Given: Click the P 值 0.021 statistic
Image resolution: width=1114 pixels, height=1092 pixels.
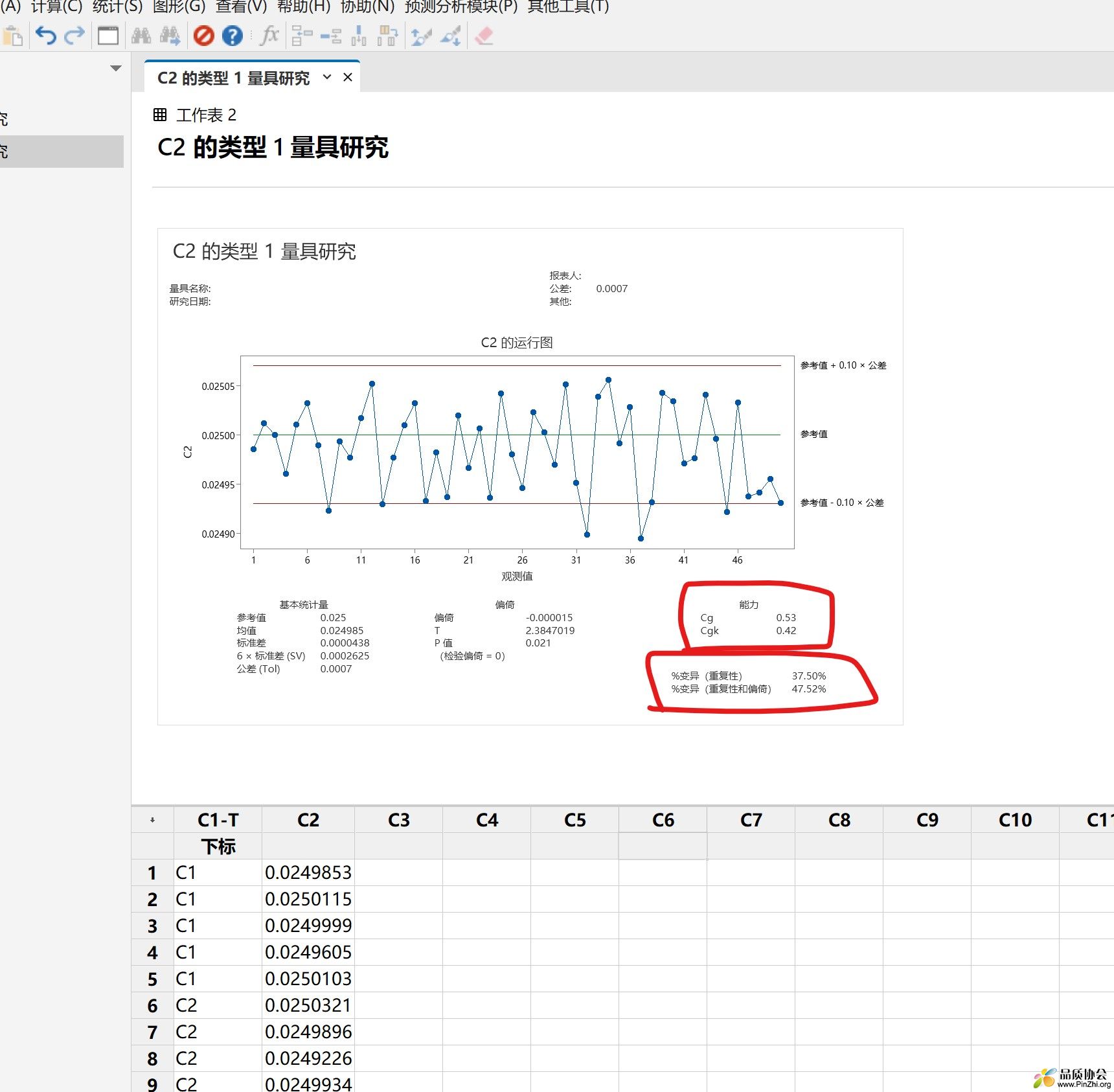Looking at the screenshot, I should 538,643.
